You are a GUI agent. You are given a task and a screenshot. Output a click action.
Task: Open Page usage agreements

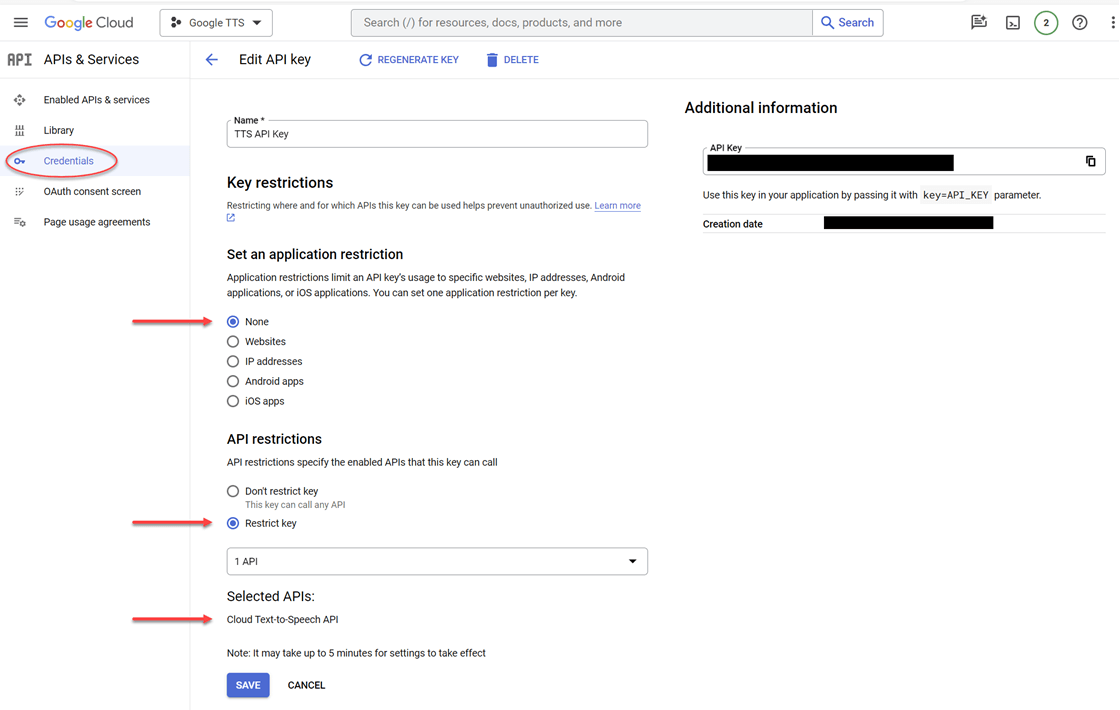tap(97, 222)
